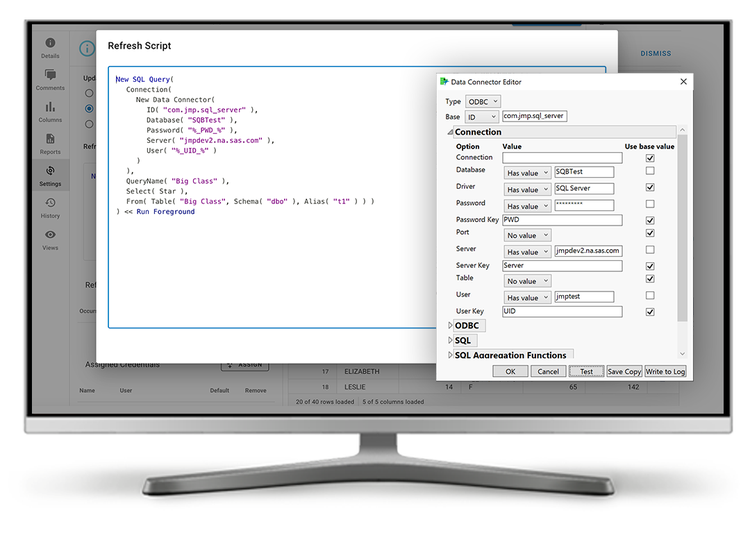Toggle Use base value for Table

[x=650, y=279]
